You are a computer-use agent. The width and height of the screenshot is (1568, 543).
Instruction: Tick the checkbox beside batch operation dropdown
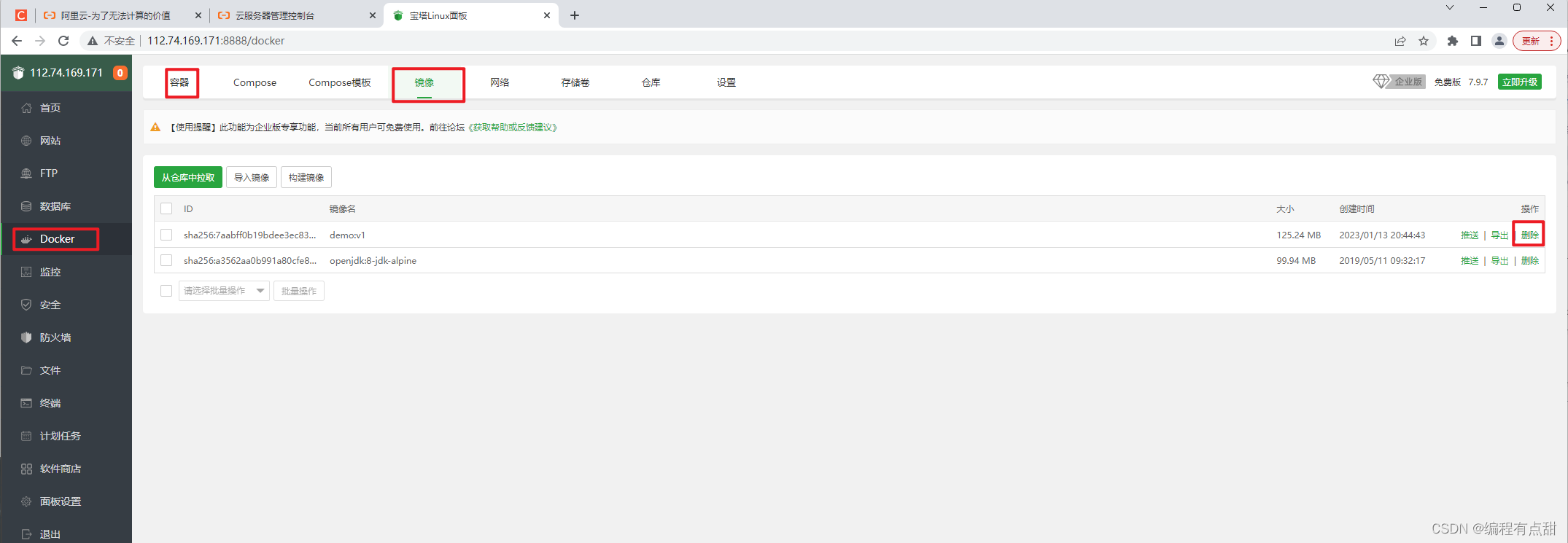[x=166, y=291]
